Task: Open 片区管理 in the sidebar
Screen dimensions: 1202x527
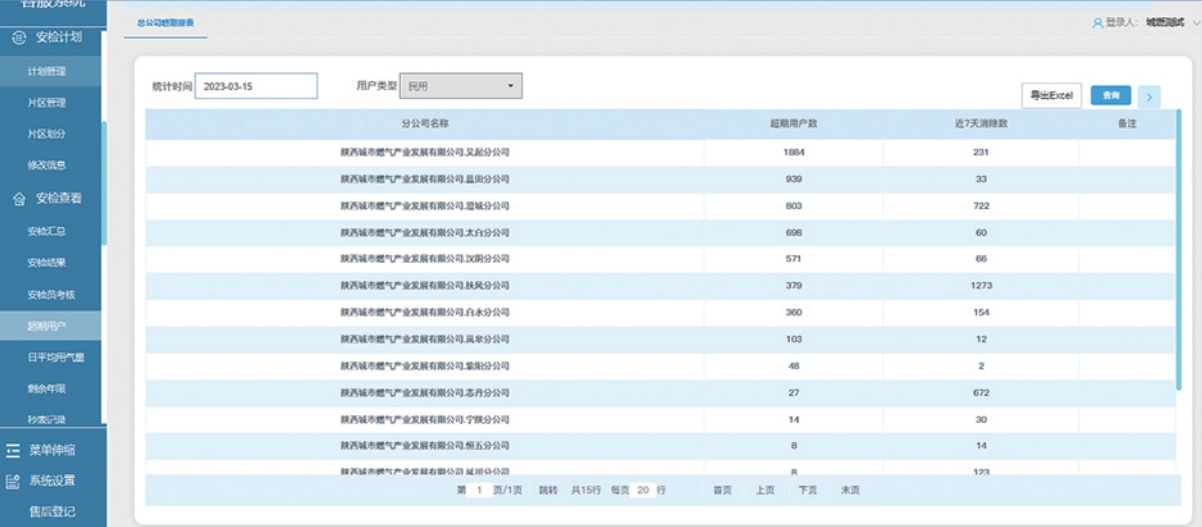Action: [47, 102]
